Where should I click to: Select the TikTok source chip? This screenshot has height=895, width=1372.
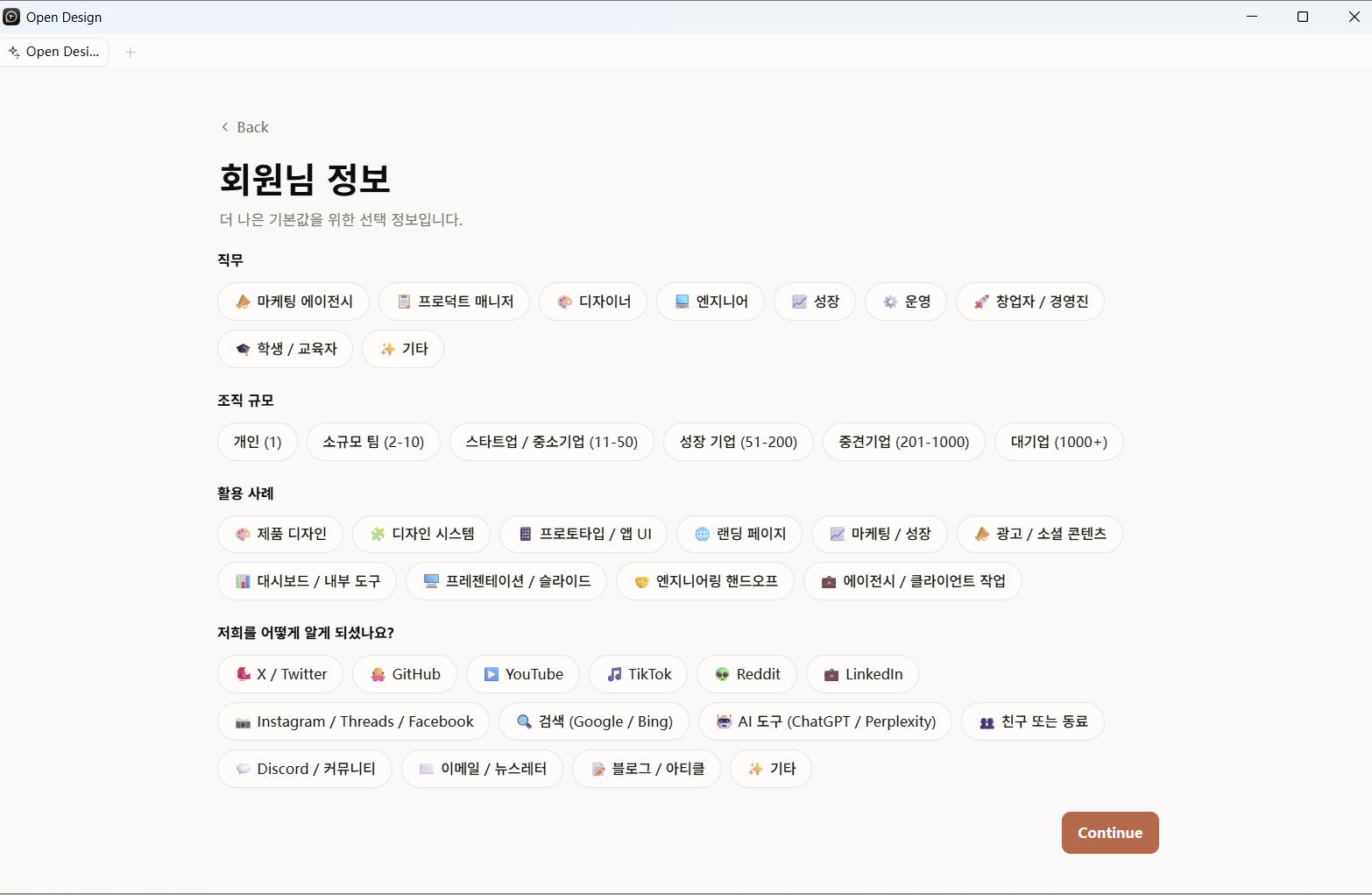[638, 674]
